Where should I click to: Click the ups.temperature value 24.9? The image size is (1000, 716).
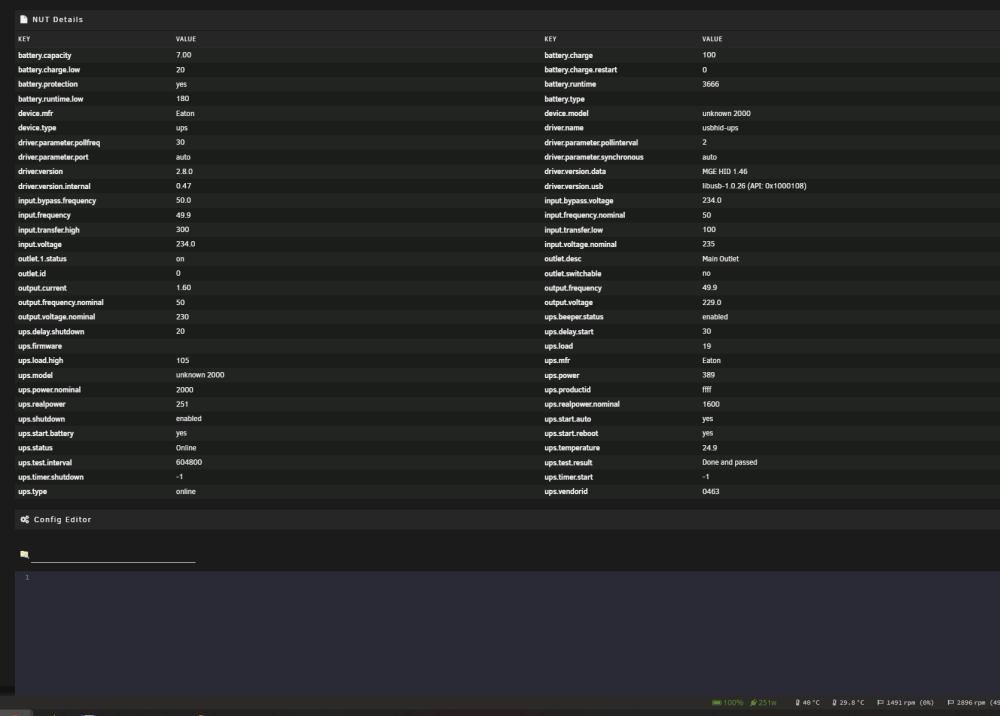click(710, 448)
